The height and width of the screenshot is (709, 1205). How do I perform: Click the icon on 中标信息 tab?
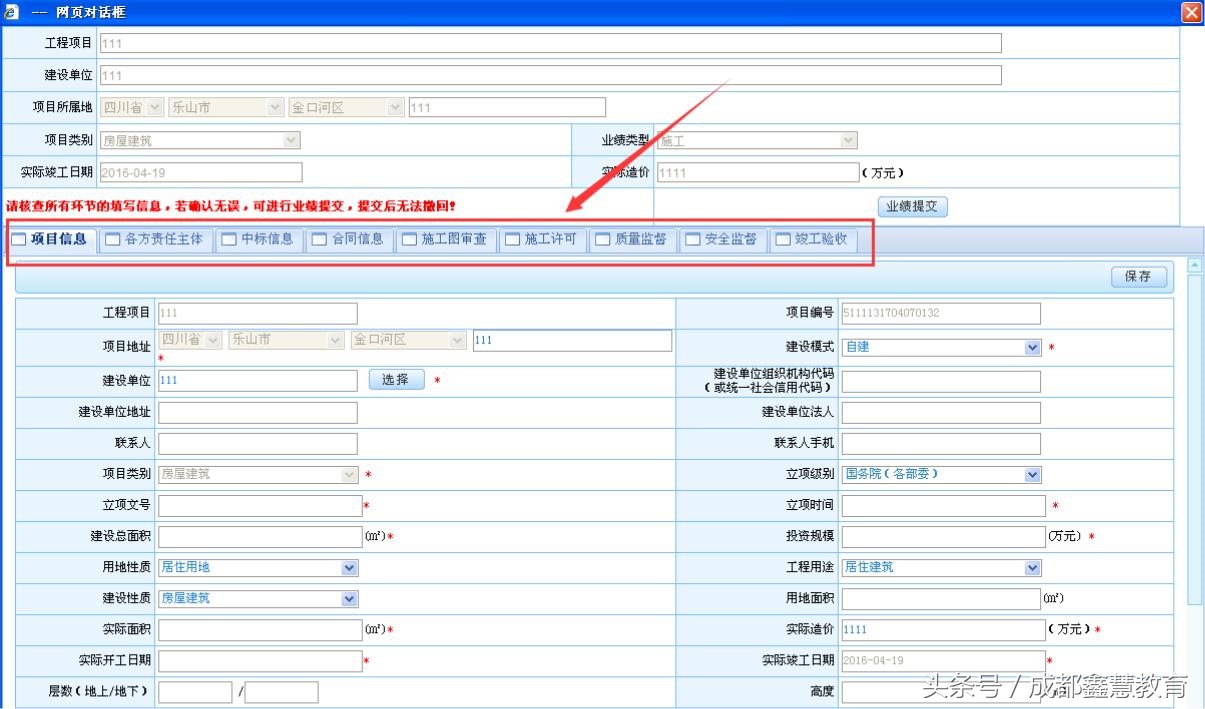tap(228, 240)
